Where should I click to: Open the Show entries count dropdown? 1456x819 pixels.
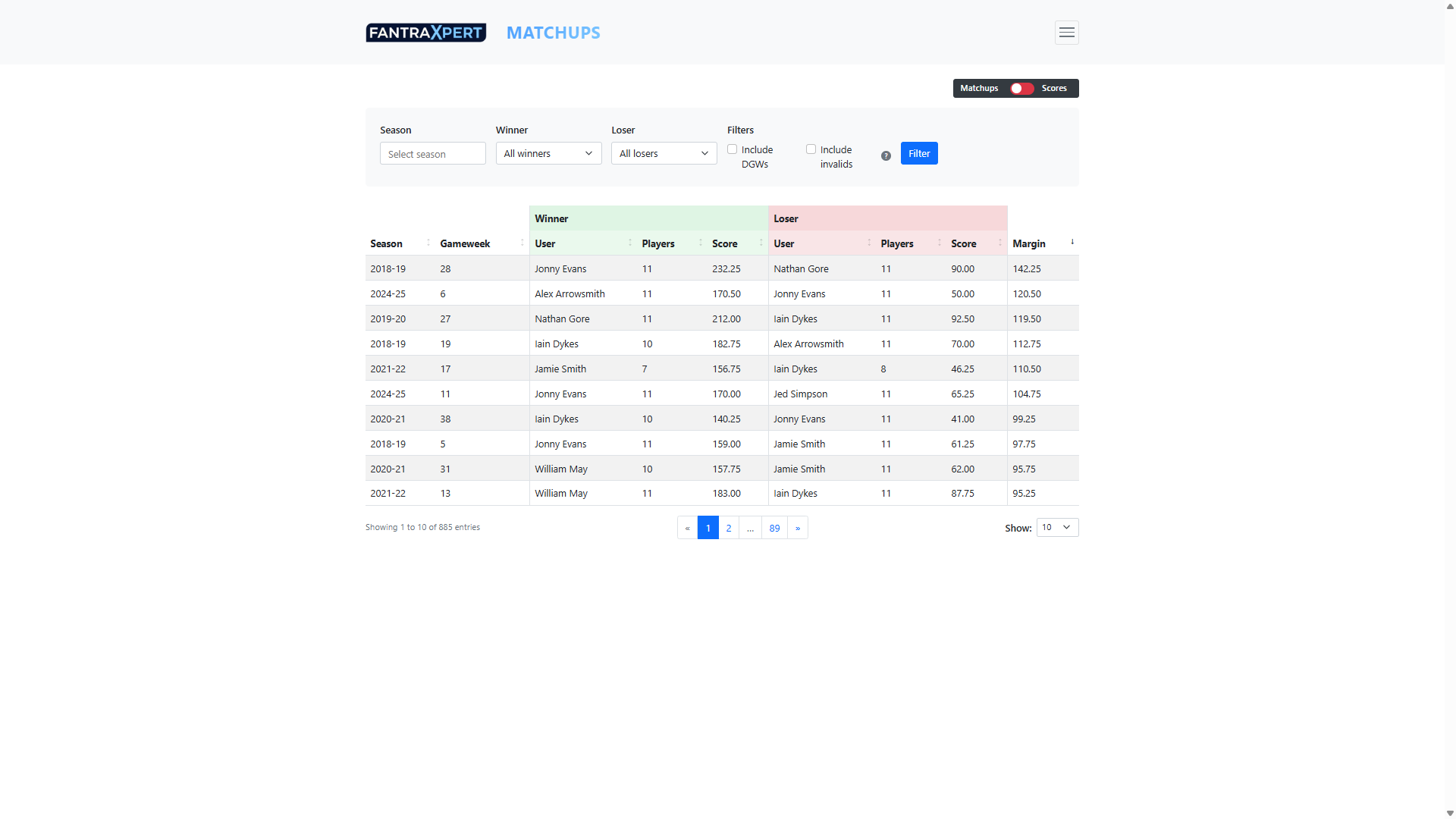[1057, 528]
